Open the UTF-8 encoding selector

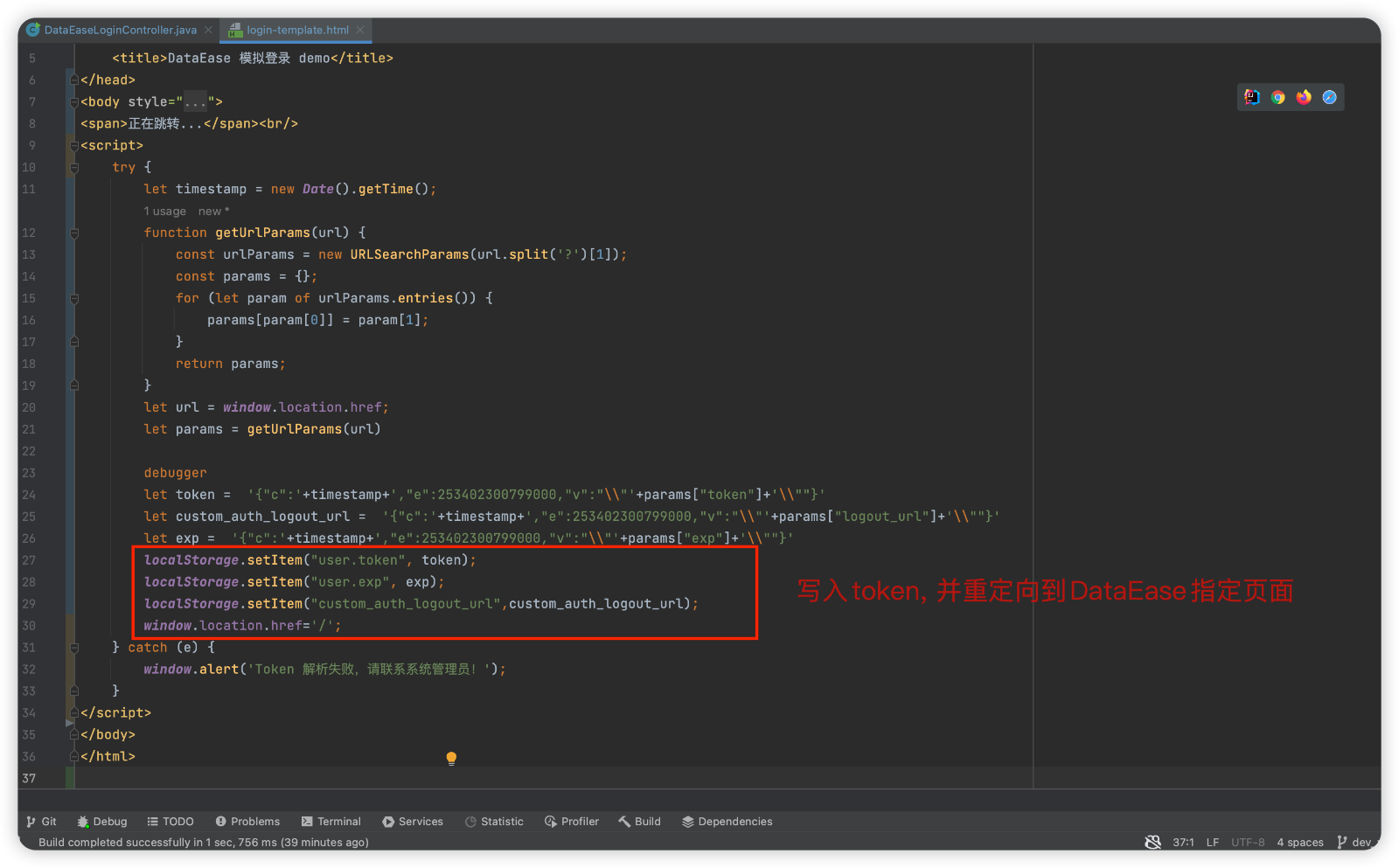[x=1248, y=842]
